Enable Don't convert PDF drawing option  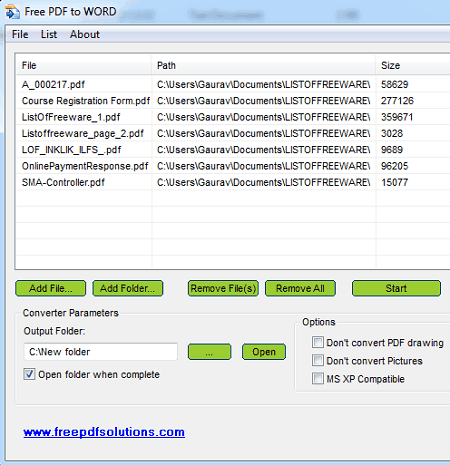[x=318, y=342]
